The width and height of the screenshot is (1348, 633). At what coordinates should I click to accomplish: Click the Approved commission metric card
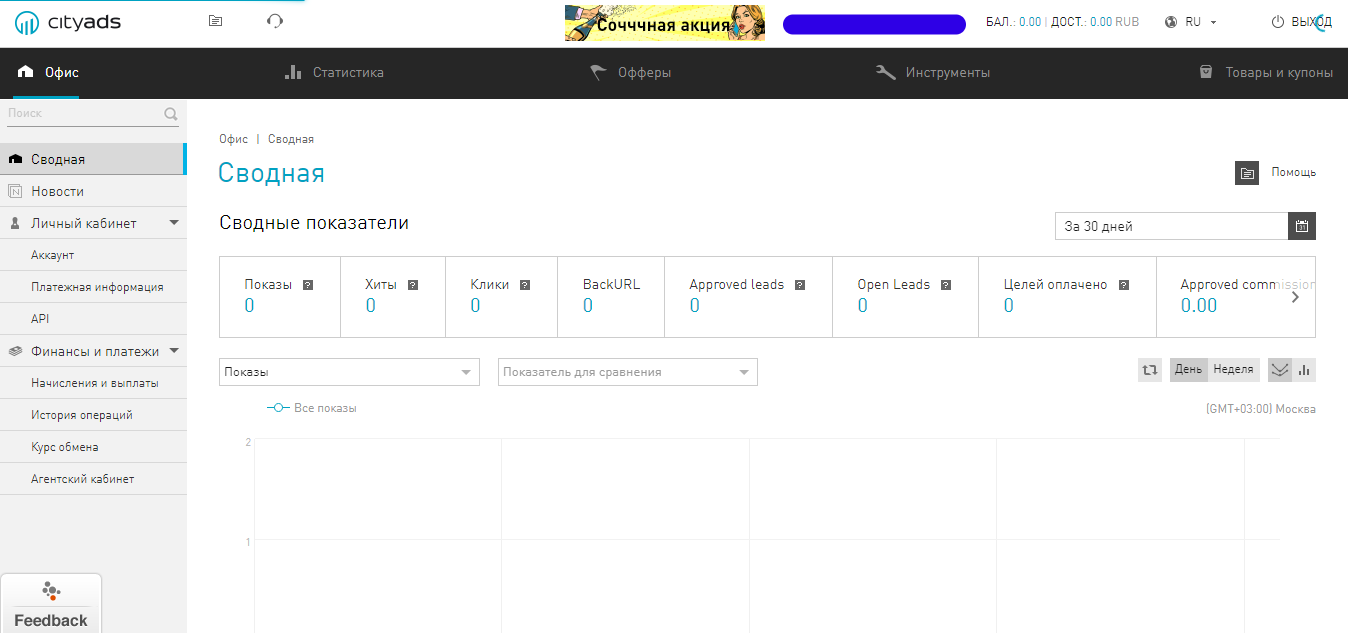click(x=1236, y=297)
